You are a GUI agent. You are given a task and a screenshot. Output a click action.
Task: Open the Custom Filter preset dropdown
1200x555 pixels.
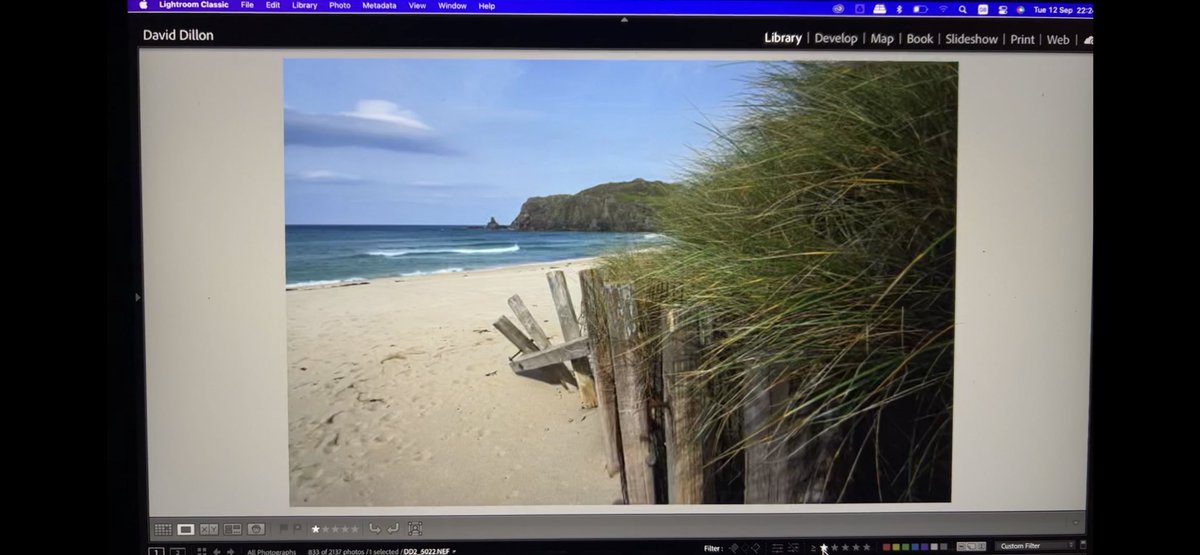click(1035, 547)
